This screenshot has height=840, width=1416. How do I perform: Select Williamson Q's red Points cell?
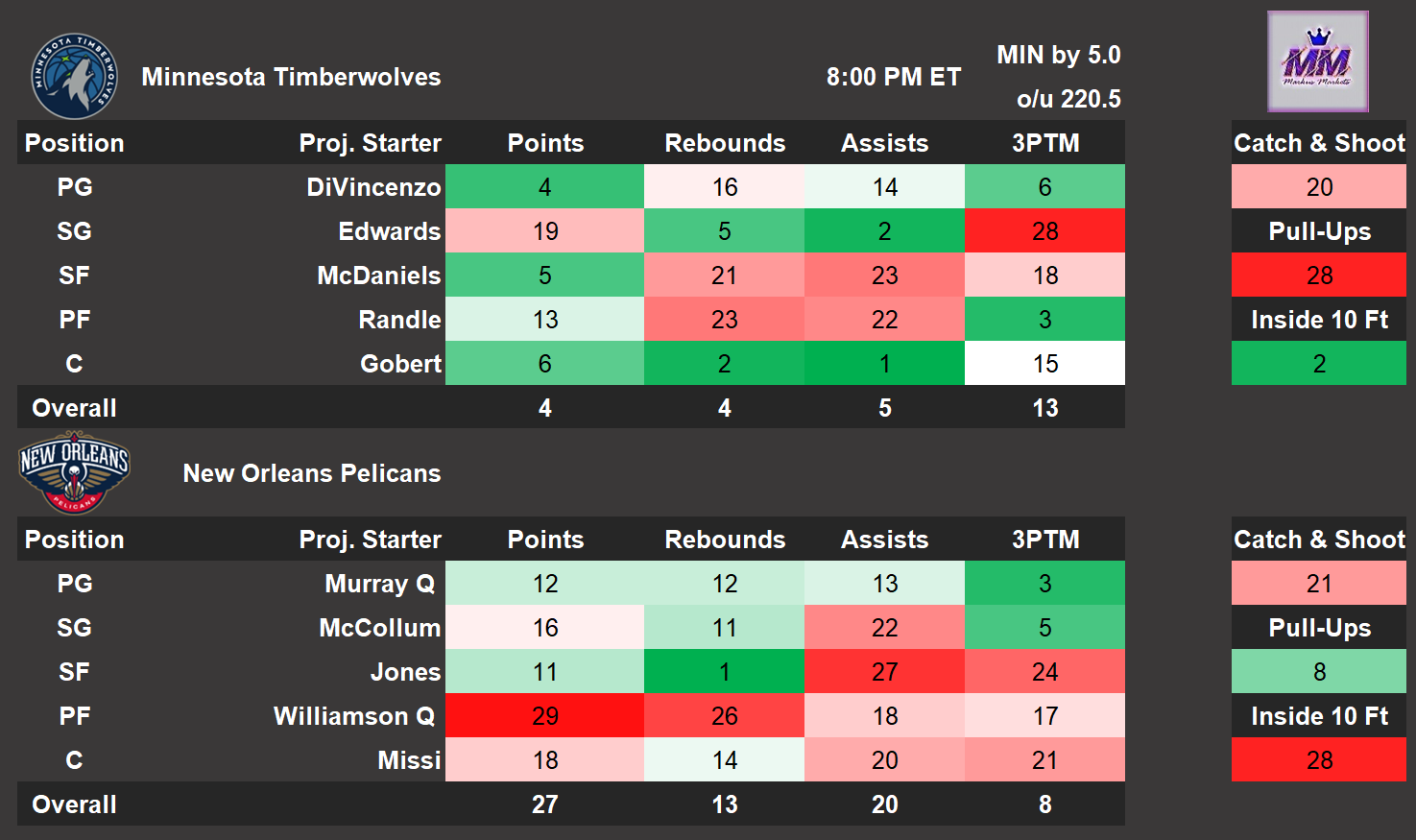tap(545, 716)
